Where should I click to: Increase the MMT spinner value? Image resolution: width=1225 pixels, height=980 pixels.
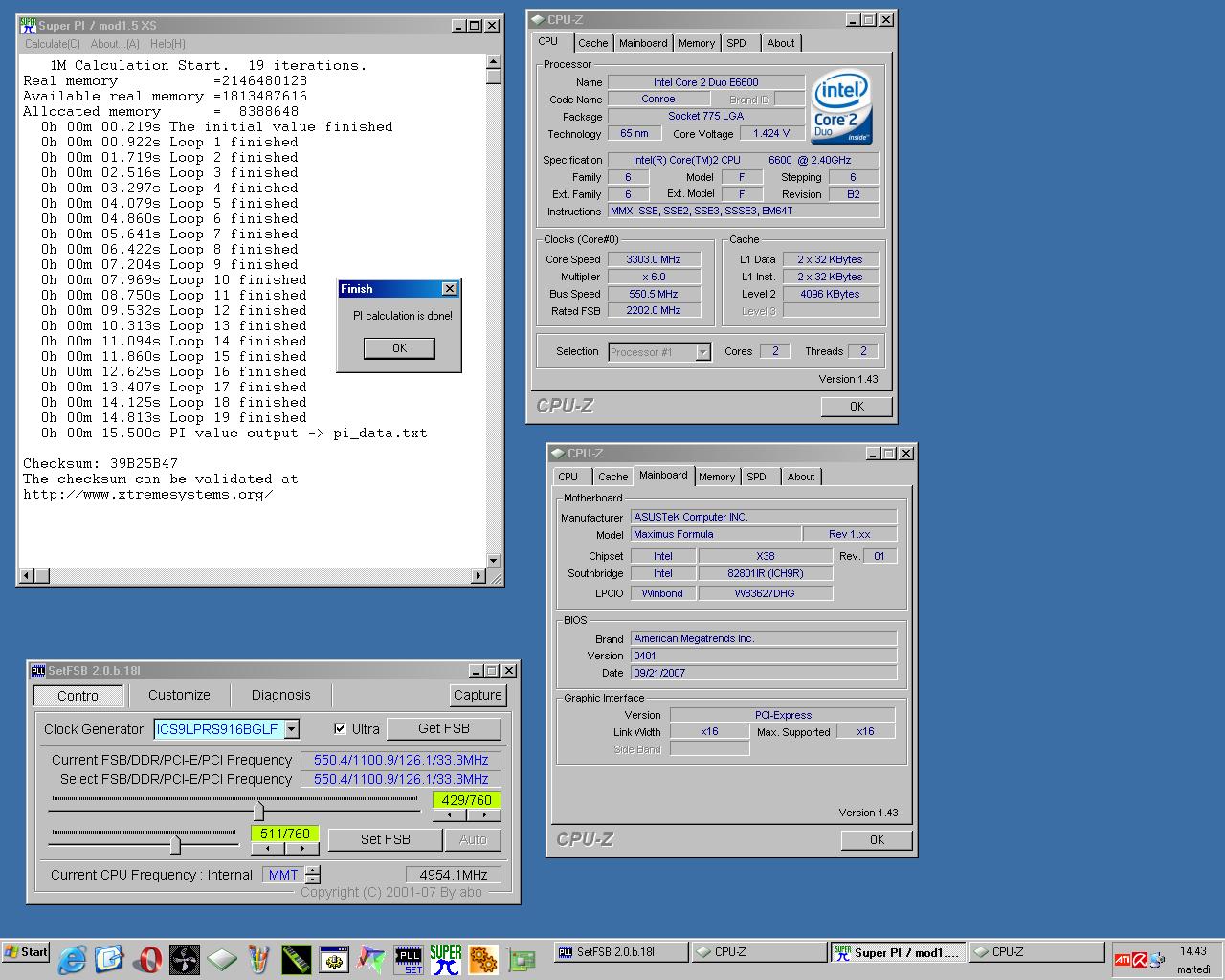313,870
